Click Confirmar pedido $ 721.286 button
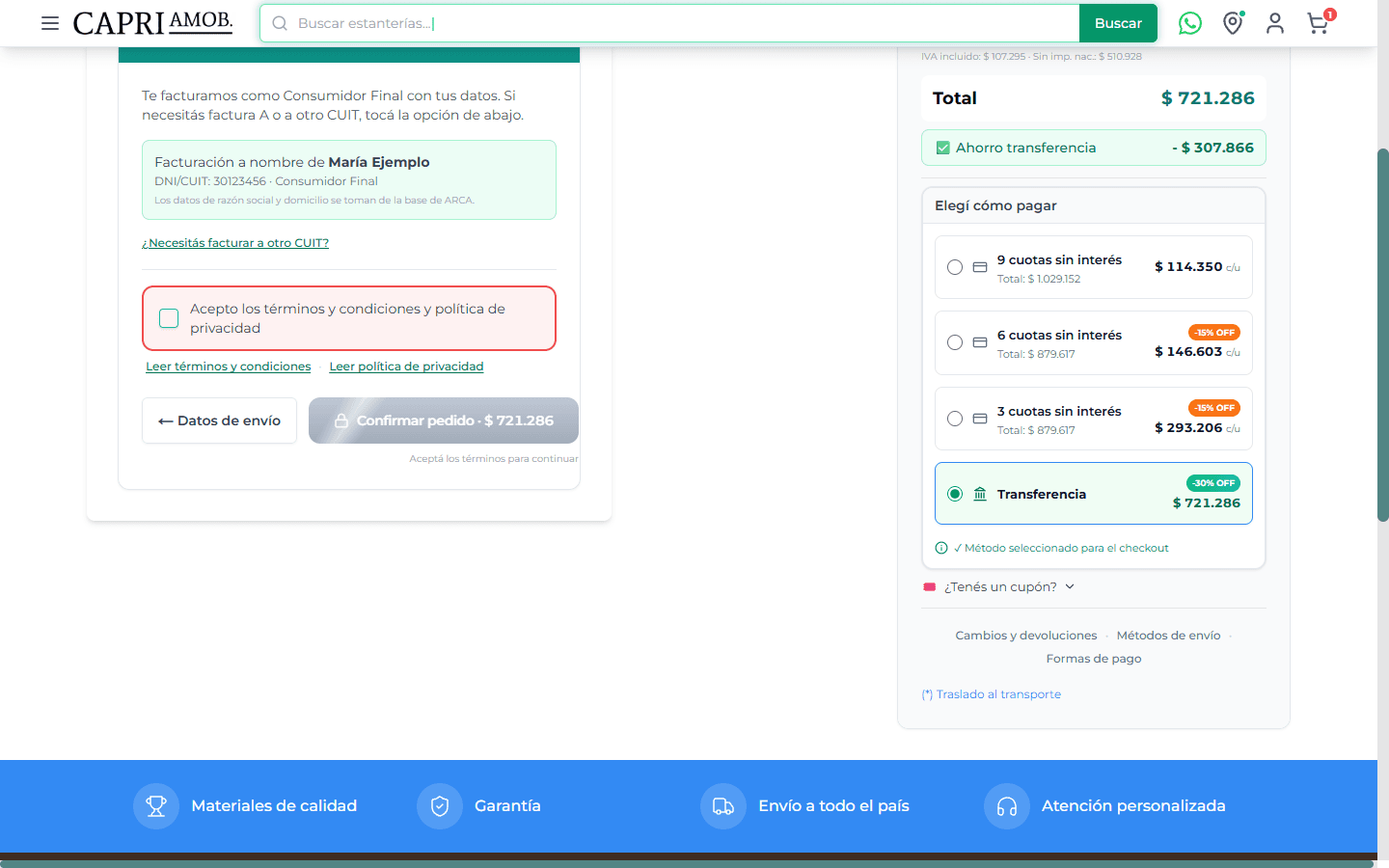 444,420
